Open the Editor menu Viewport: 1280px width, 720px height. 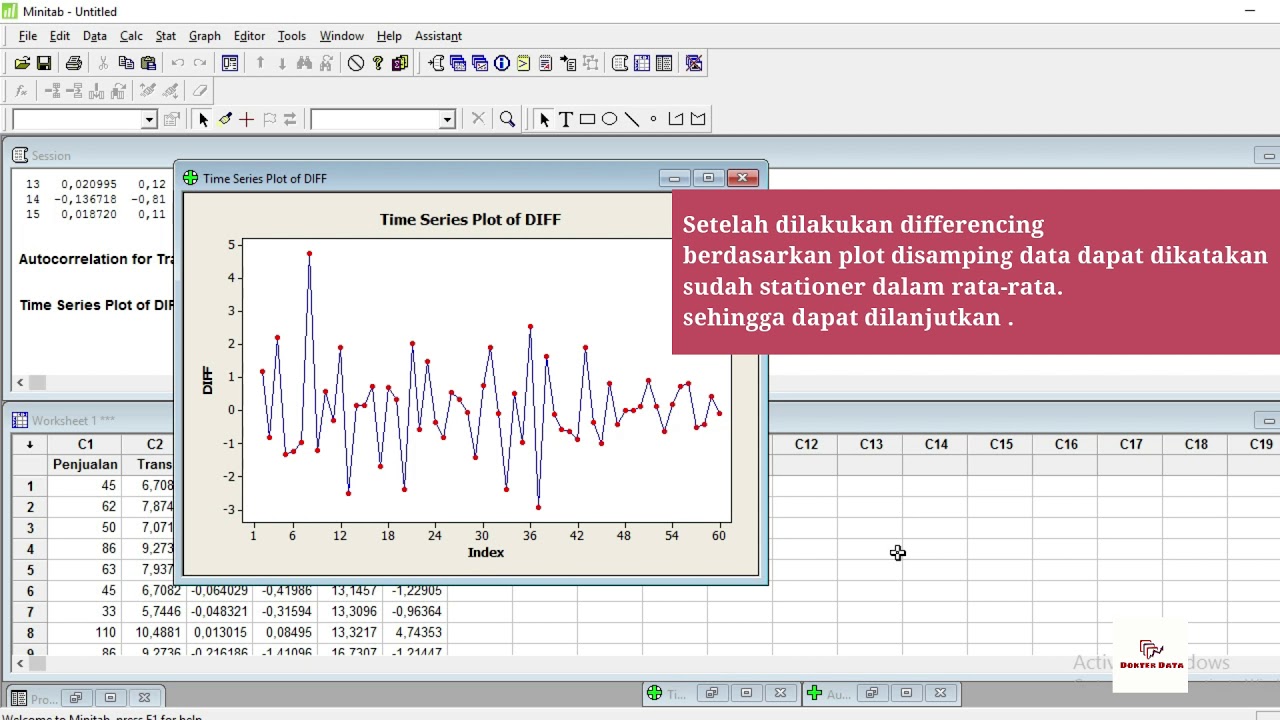249,36
